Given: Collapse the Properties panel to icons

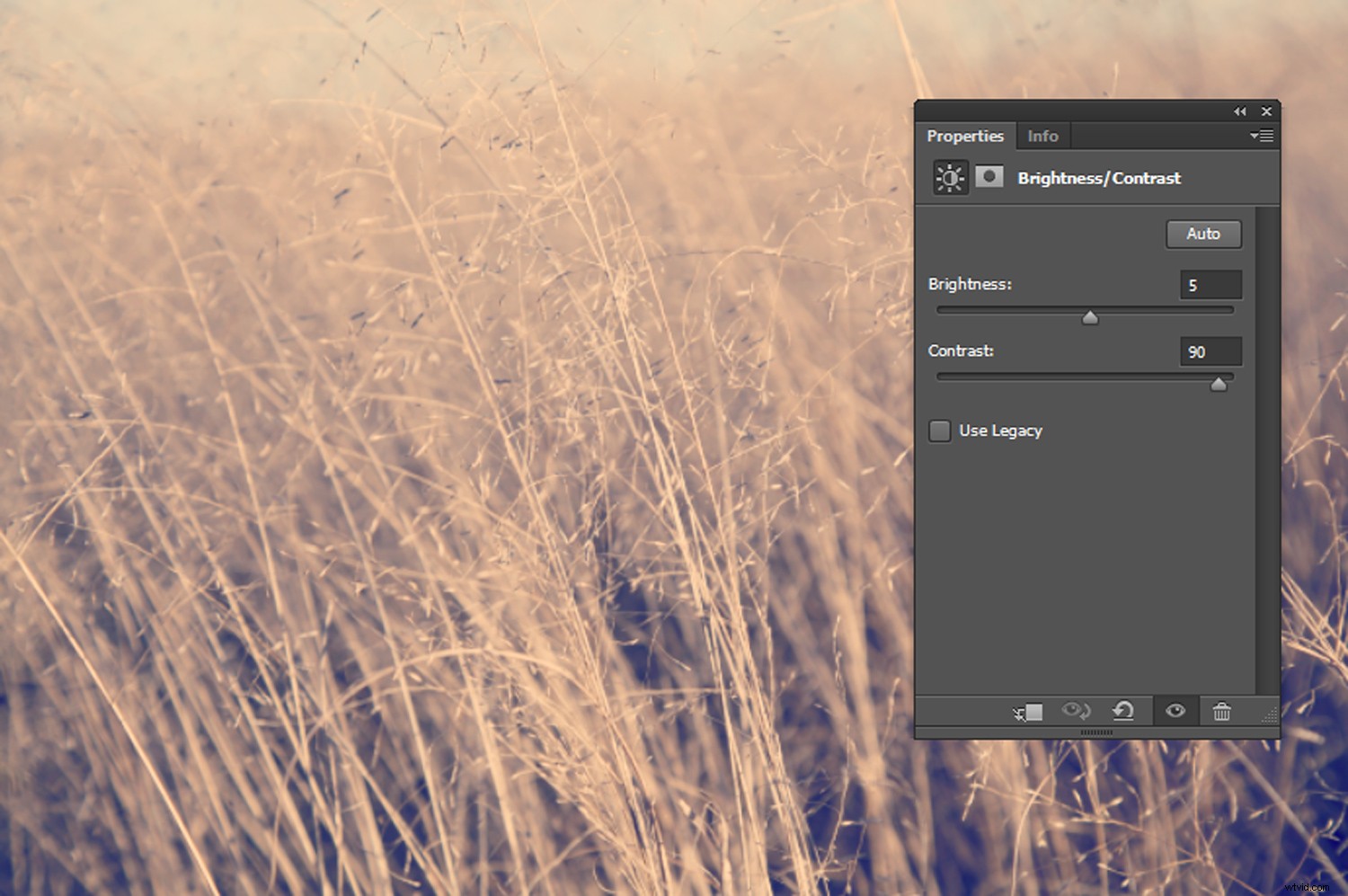Looking at the screenshot, I should coord(1241,111).
